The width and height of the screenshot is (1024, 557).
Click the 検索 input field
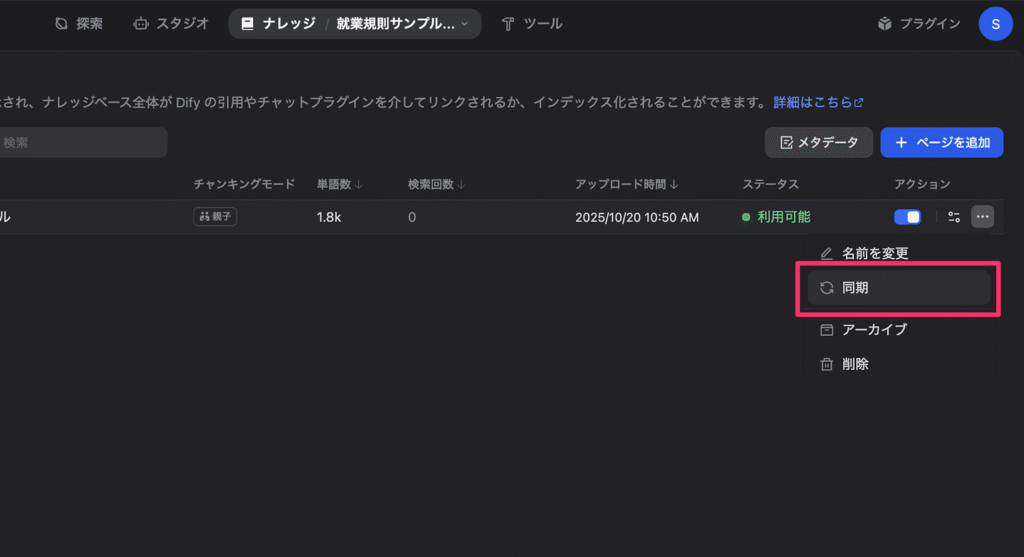(82, 142)
